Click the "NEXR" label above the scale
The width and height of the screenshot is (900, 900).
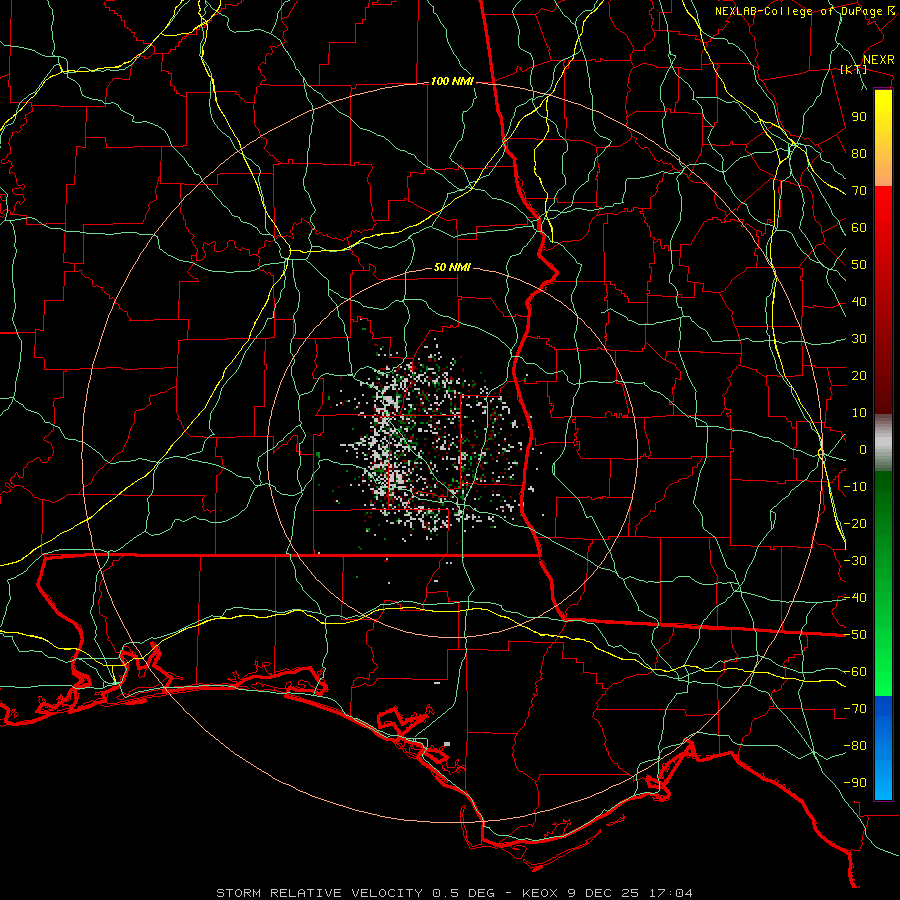(879, 60)
